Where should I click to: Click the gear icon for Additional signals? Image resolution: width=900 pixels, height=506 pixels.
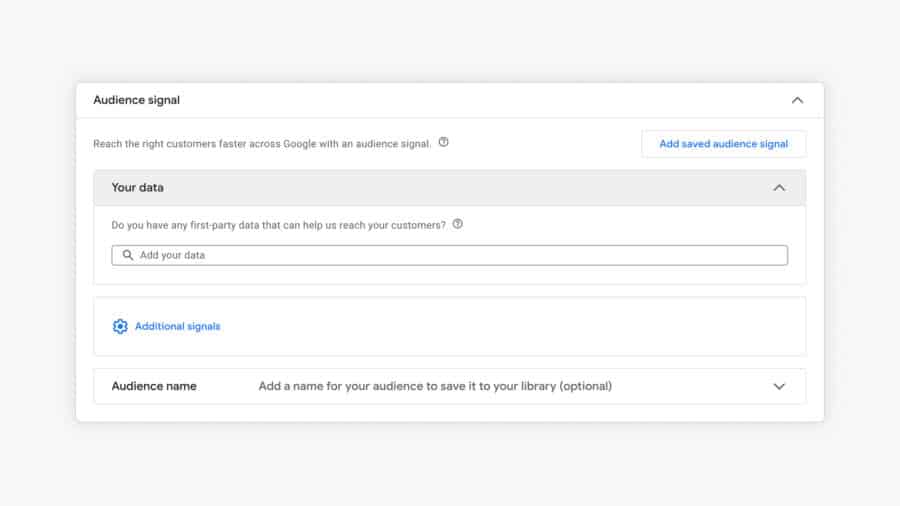(x=120, y=326)
